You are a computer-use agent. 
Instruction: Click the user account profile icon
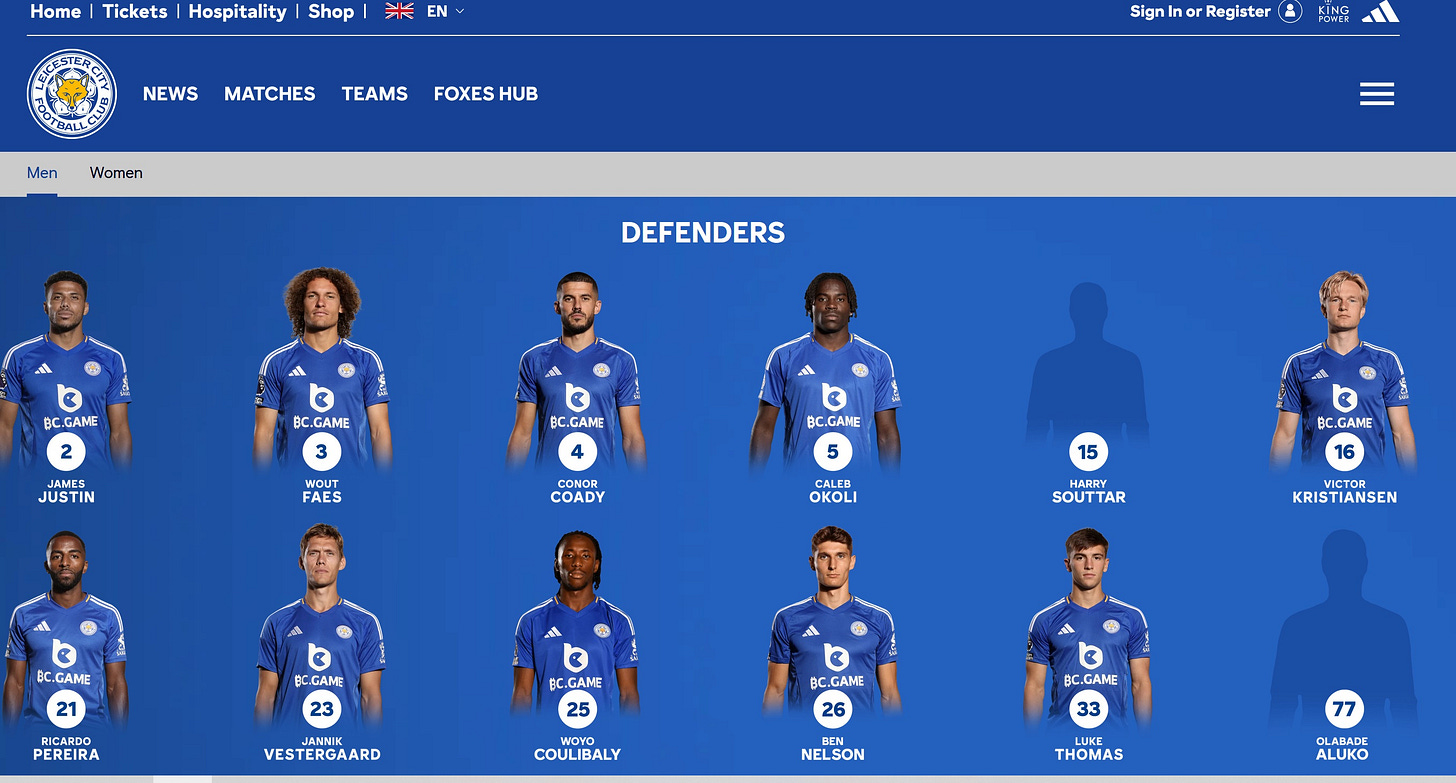click(x=1290, y=12)
